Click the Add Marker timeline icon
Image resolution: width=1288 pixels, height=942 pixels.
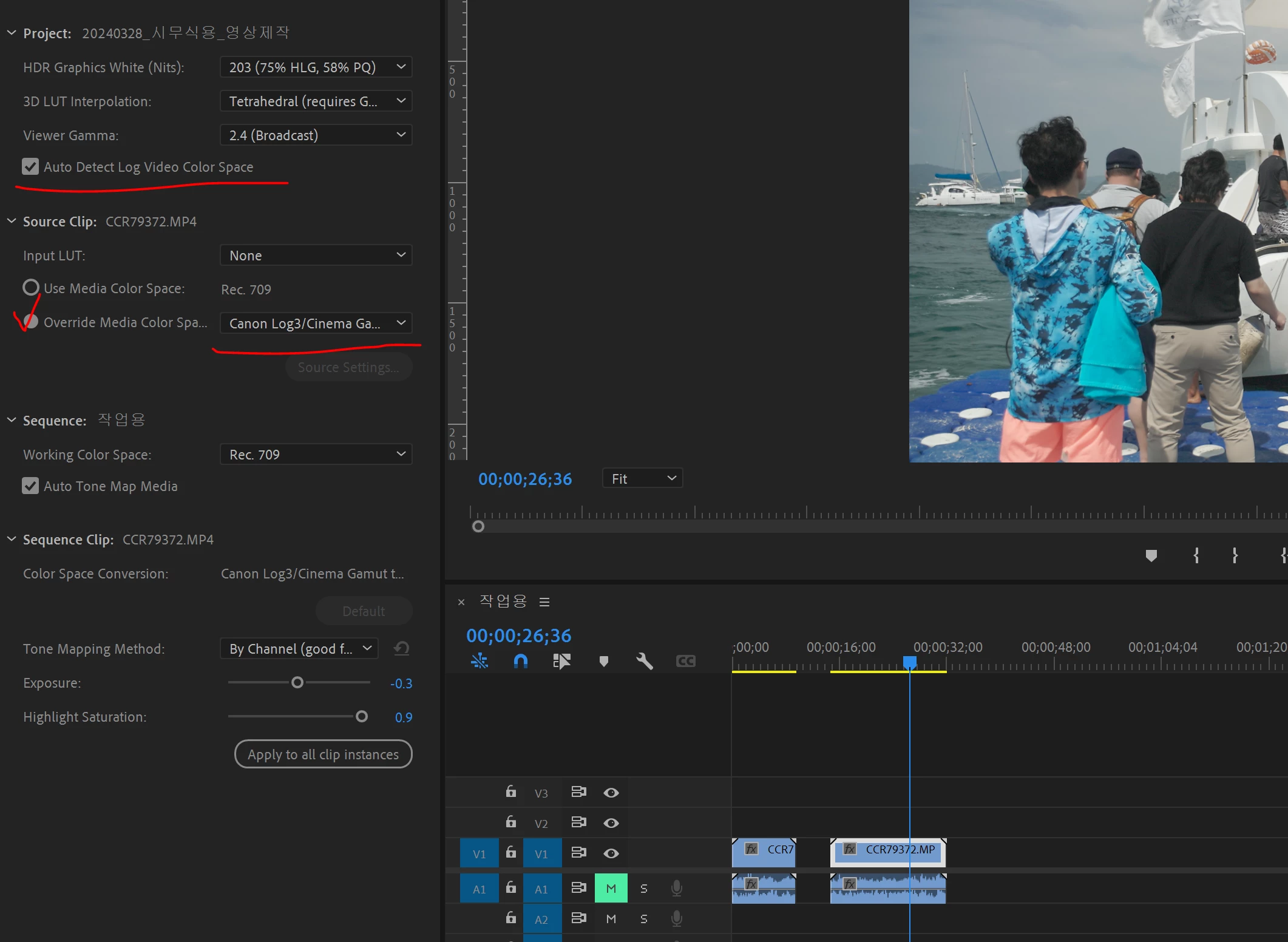(x=603, y=661)
